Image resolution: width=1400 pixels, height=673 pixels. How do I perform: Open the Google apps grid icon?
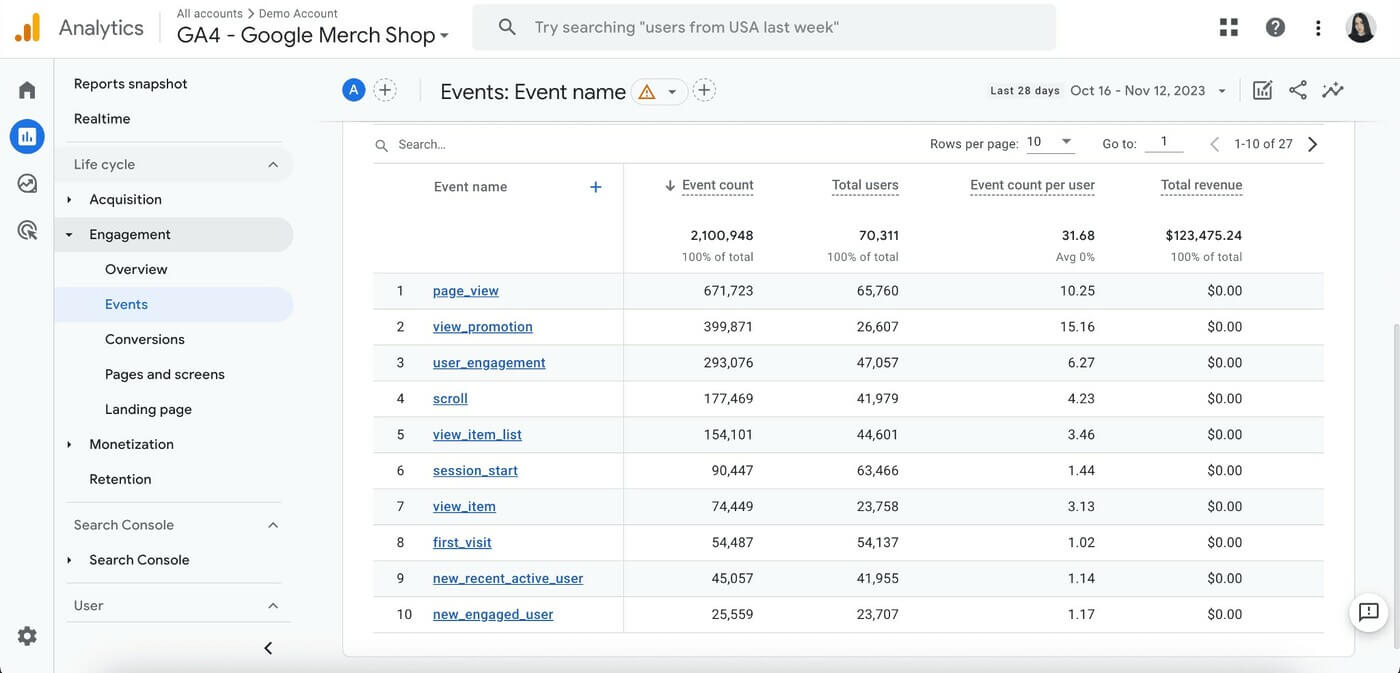point(1229,27)
